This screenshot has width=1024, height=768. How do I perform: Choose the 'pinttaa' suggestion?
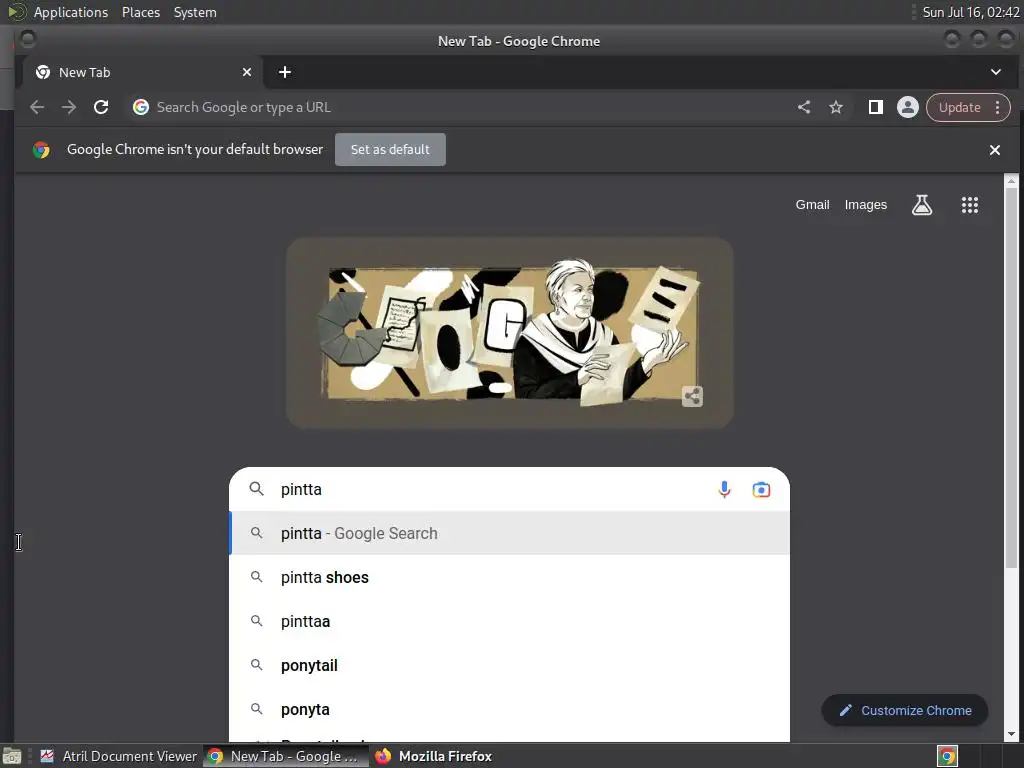pyautogui.click(x=509, y=621)
